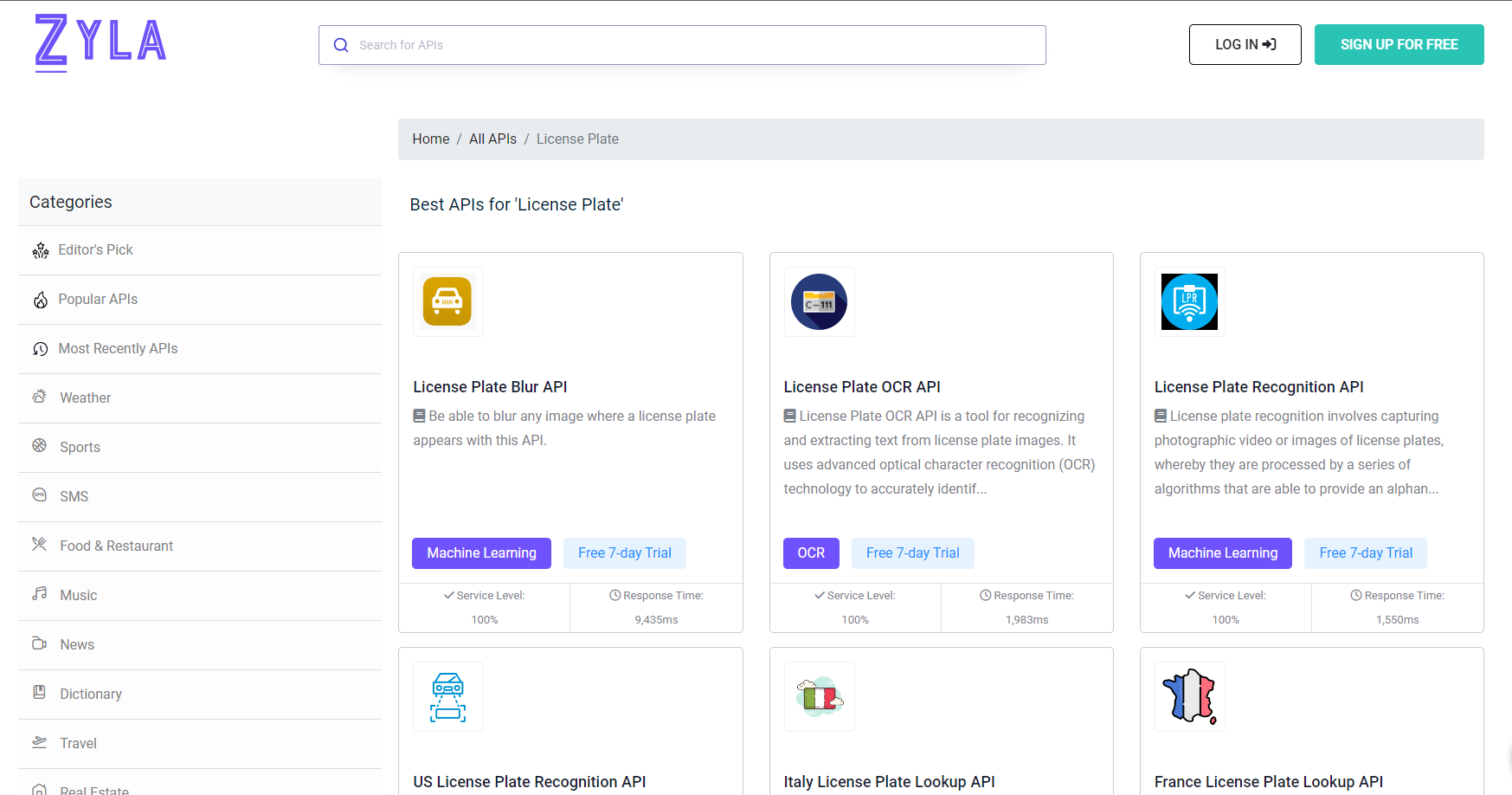Screen dimensions: 1512x795
Task: Click the 9,435ms response time value
Action: 656,620
